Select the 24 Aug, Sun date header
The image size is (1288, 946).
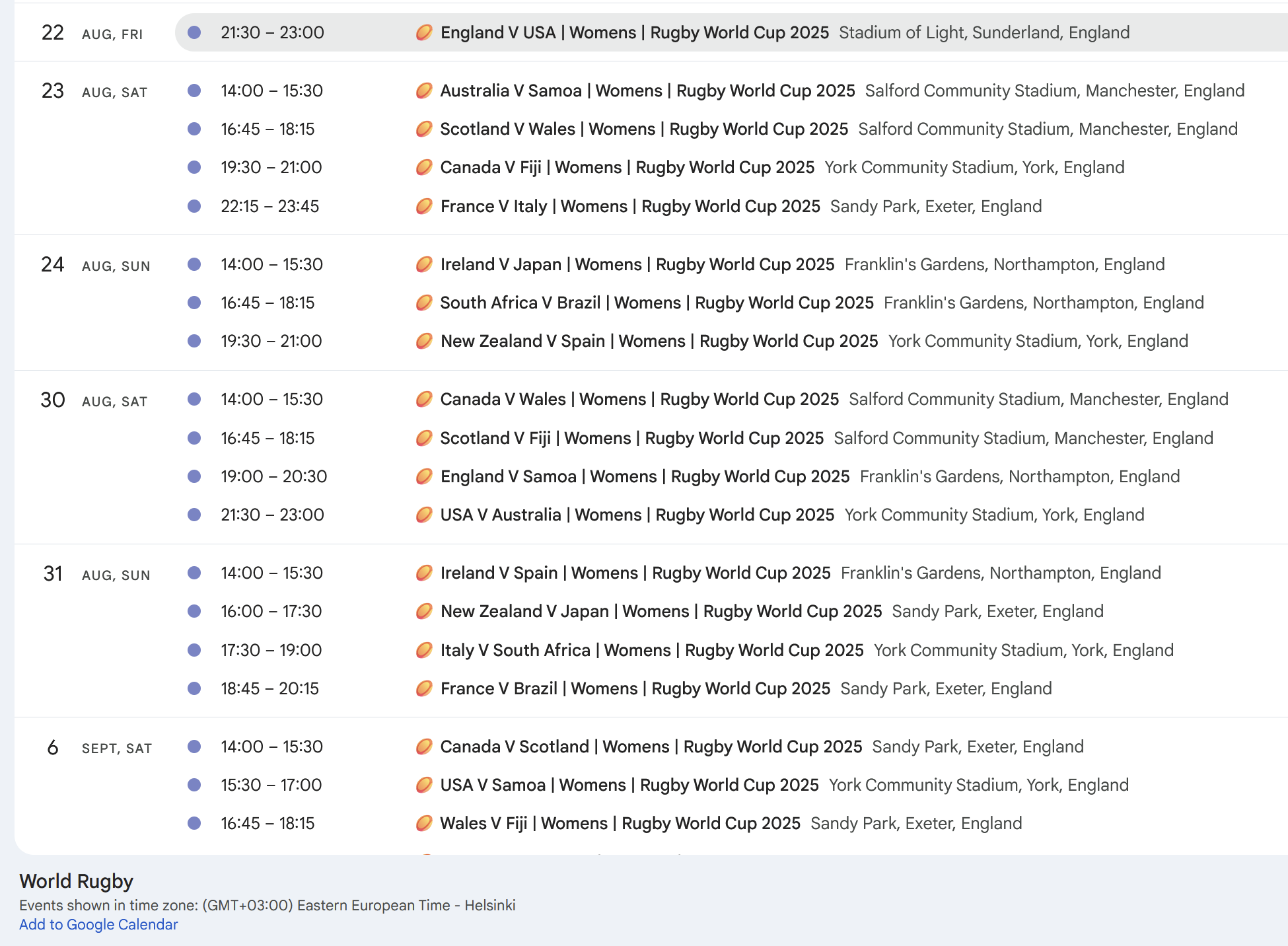point(96,264)
